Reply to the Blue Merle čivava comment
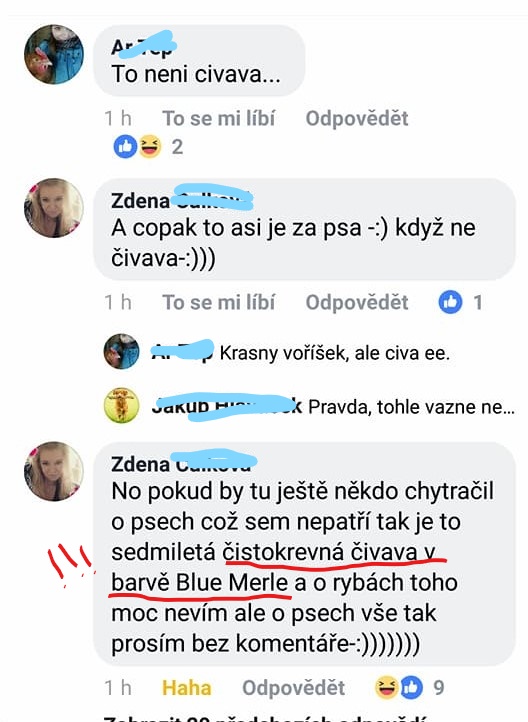The width and height of the screenshot is (528, 722). 293,688
